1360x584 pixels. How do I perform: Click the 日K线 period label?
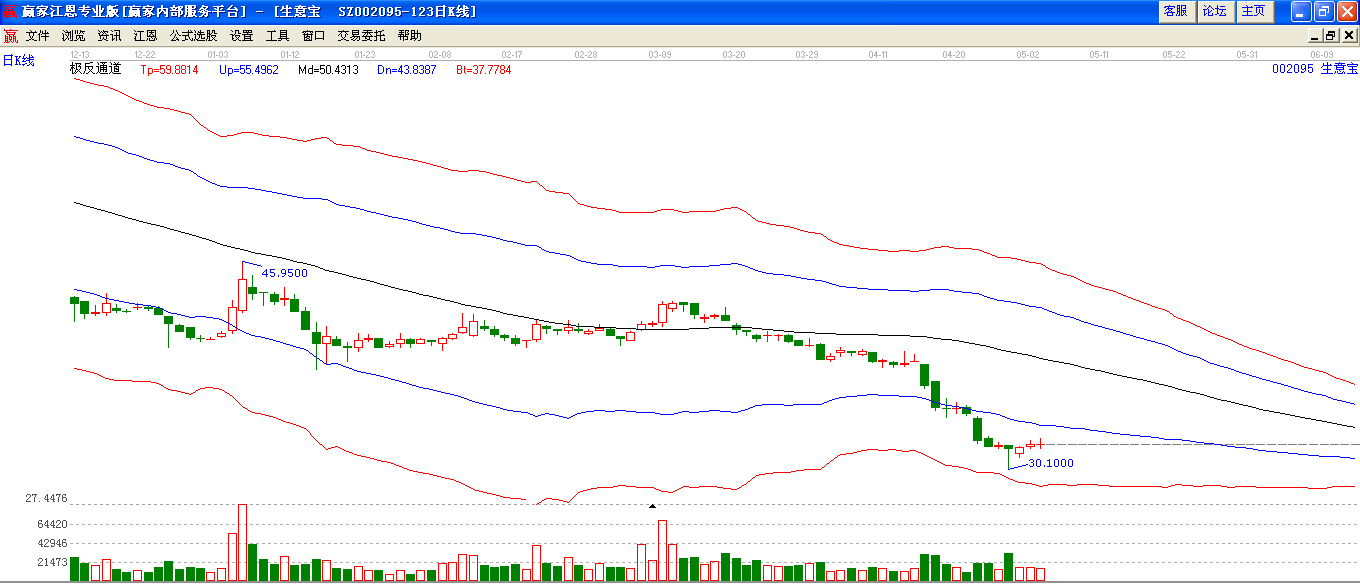(18, 61)
